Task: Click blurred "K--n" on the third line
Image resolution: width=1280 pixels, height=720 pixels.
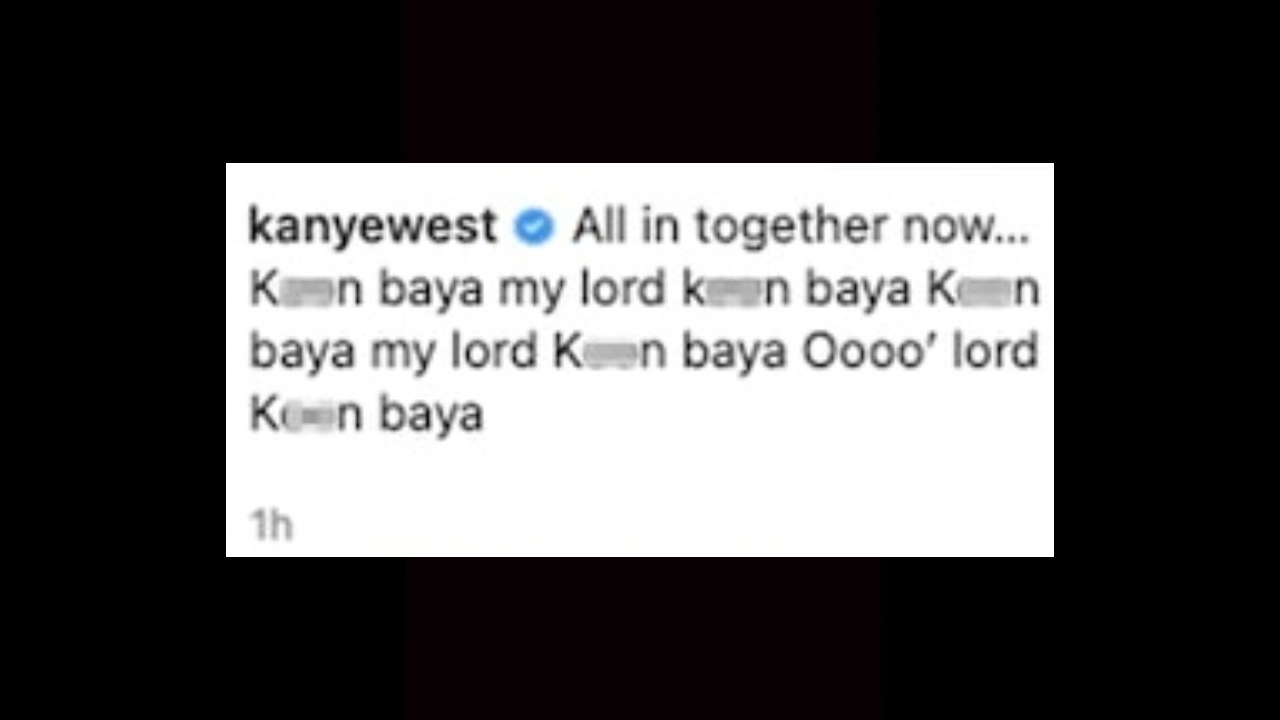Action: tap(611, 352)
